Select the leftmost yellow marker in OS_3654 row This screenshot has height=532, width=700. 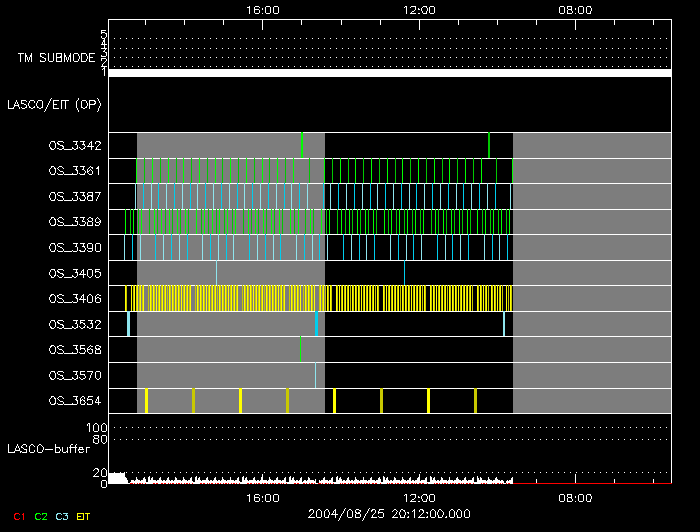[146, 400]
